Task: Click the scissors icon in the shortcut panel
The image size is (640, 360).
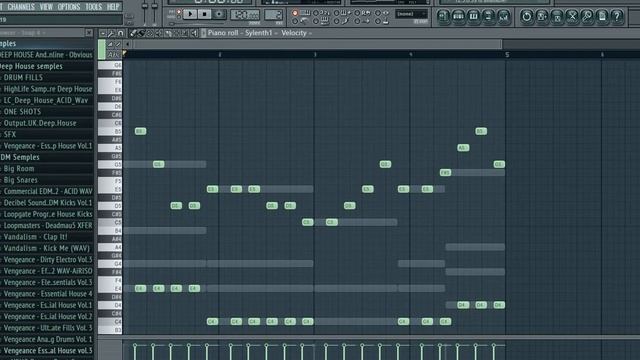Action: point(572,16)
